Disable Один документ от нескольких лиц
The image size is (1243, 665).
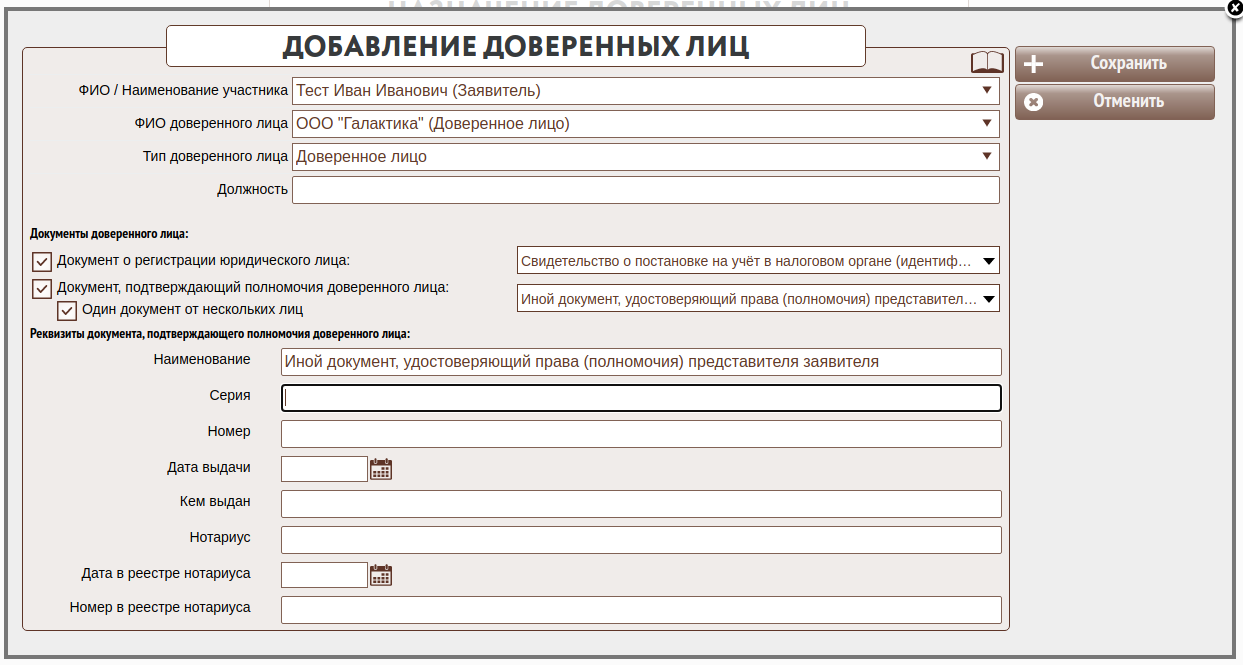[x=67, y=310]
